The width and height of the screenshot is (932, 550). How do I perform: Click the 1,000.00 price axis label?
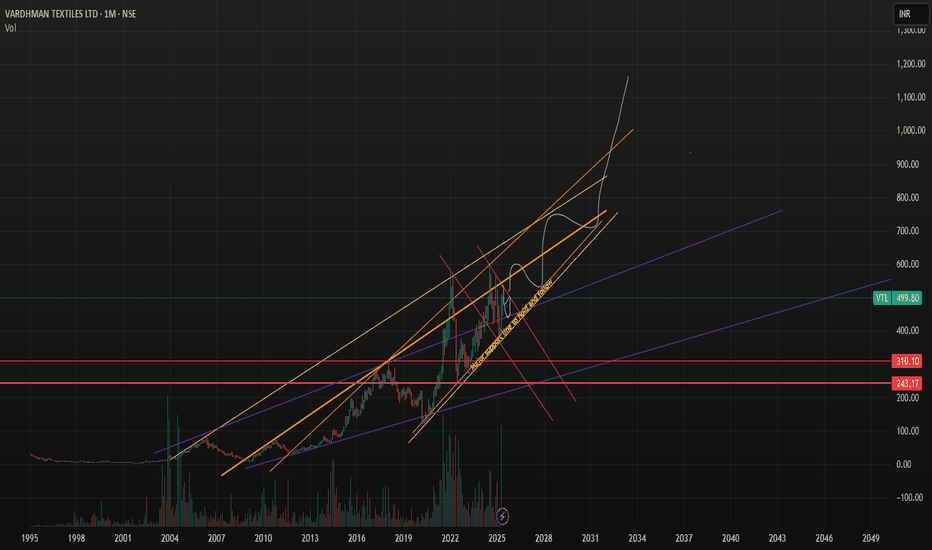coord(911,130)
